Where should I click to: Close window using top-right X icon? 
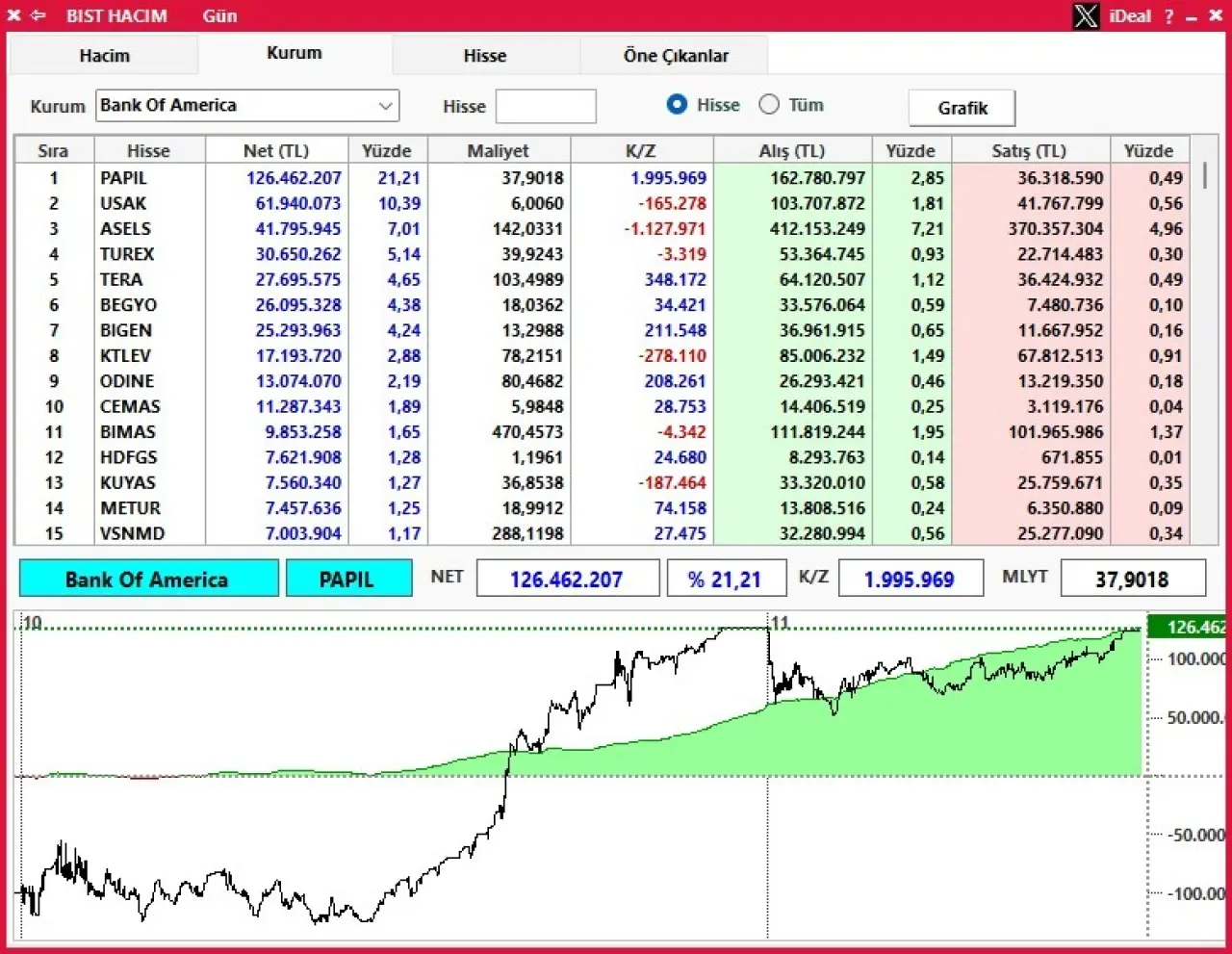click(x=1216, y=16)
